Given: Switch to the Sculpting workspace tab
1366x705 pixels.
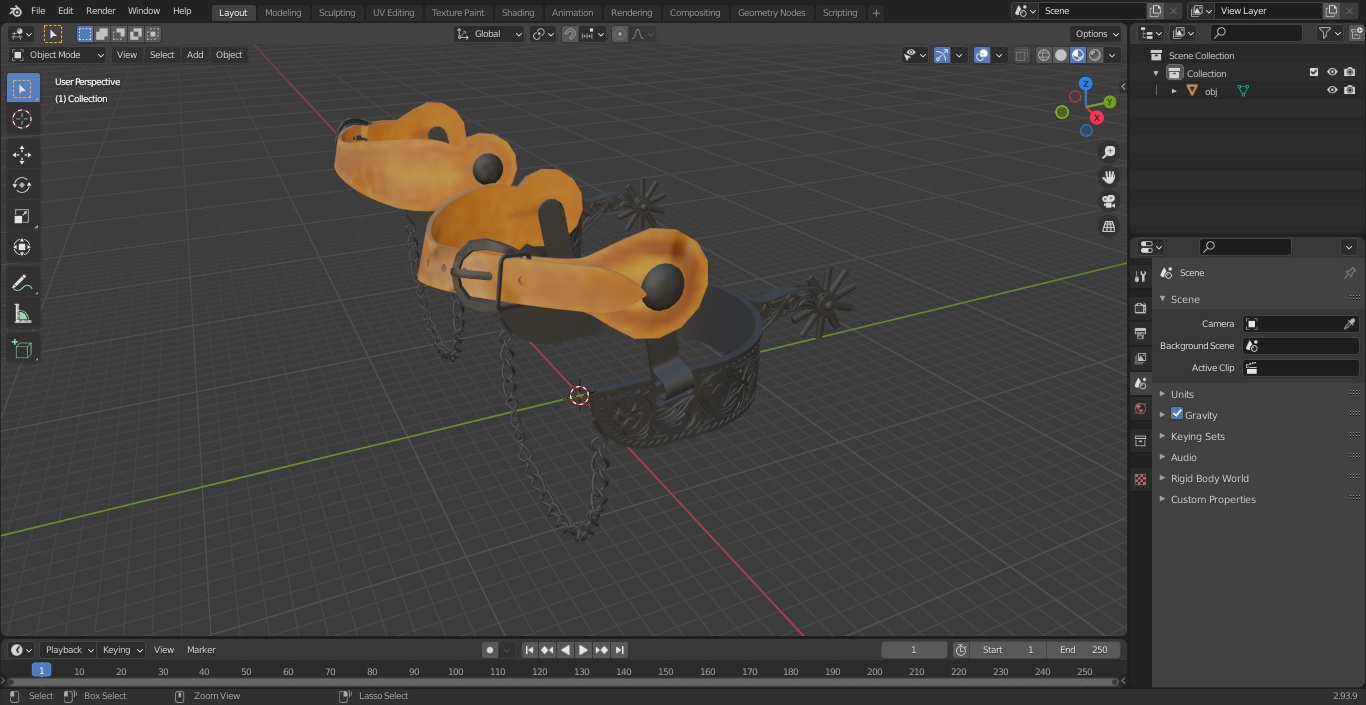Looking at the screenshot, I should [x=337, y=12].
